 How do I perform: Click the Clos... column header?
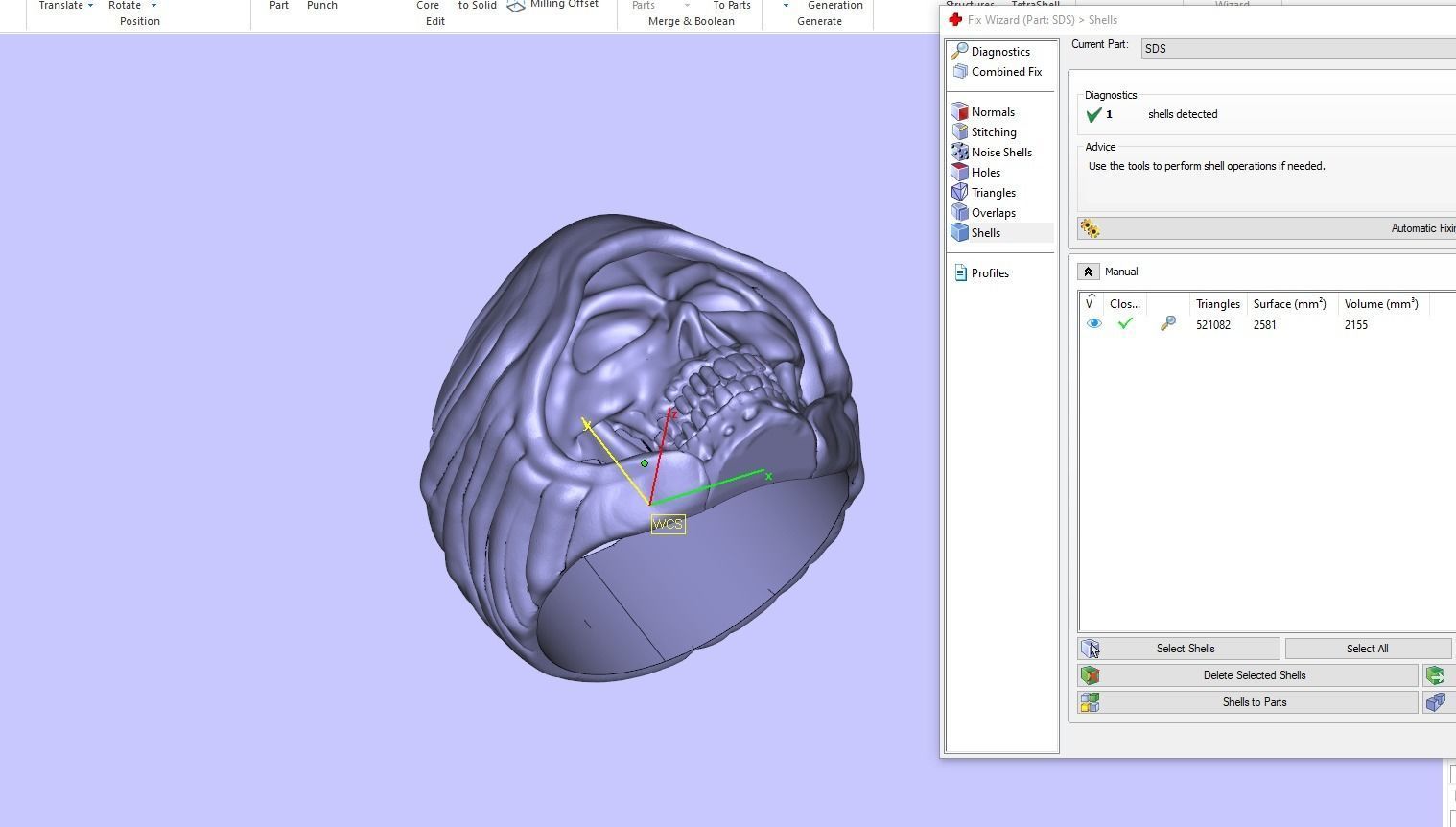pos(1125,304)
